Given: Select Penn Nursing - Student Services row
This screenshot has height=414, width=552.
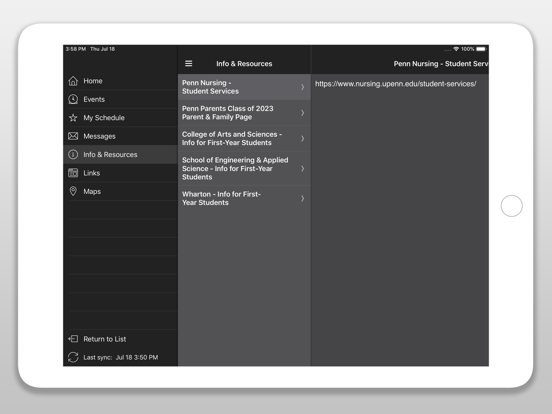Looking at the screenshot, I should [244, 87].
